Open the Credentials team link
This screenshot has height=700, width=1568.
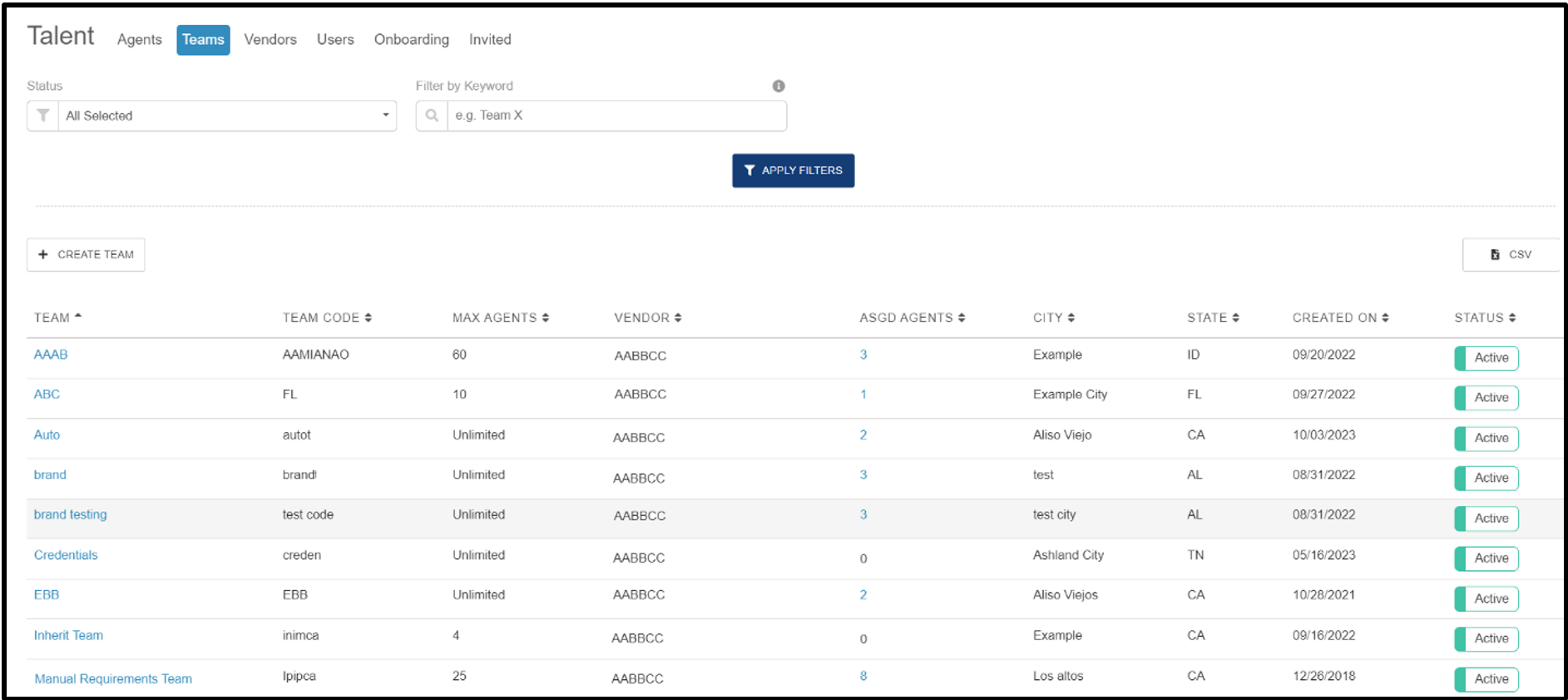coord(66,555)
